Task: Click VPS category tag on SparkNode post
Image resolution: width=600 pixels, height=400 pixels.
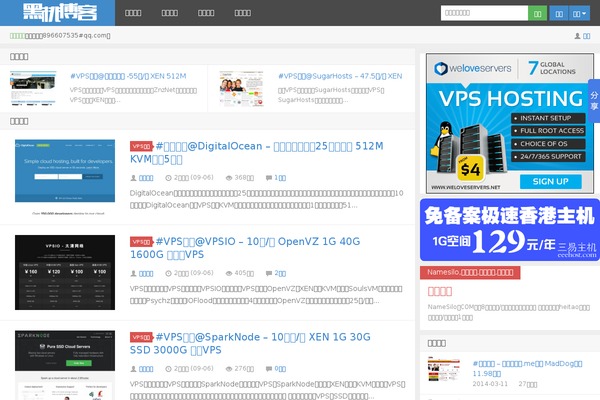Action: [141, 337]
